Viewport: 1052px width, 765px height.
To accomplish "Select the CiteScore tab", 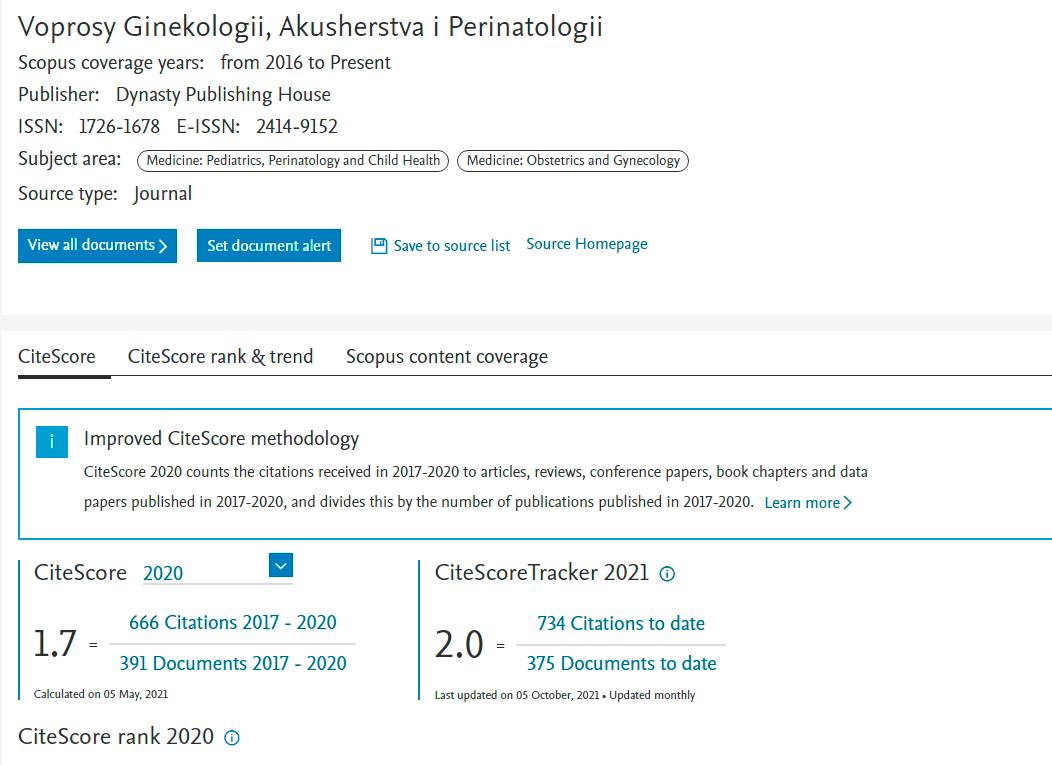I will (57, 357).
